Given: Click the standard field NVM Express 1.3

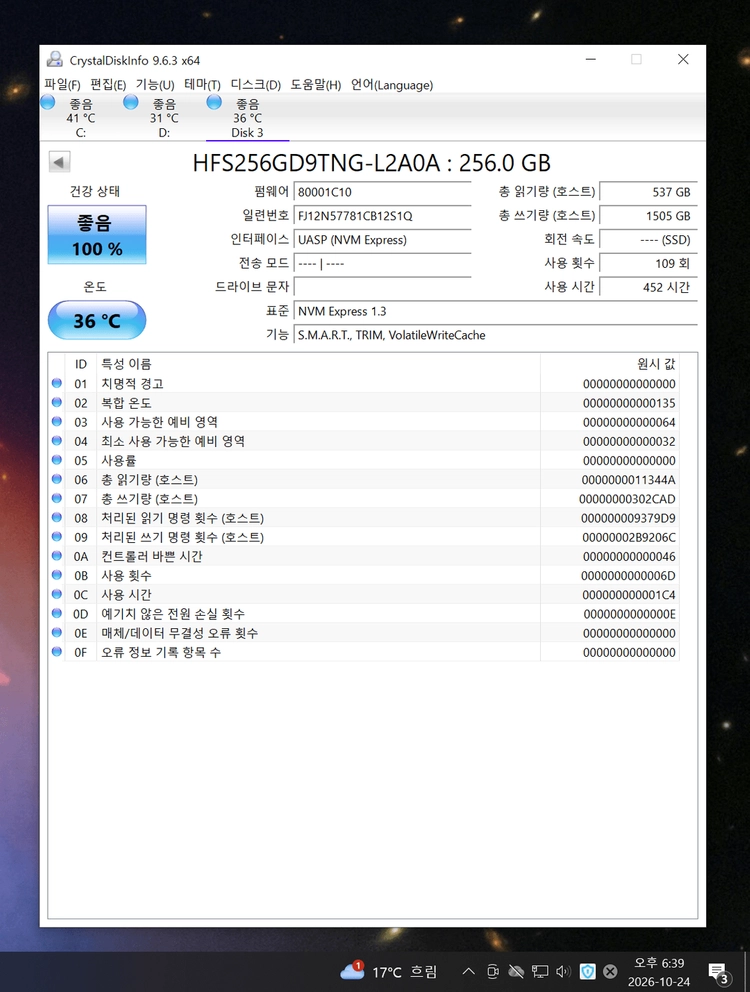Looking at the screenshot, I should [x=496, y=311].
